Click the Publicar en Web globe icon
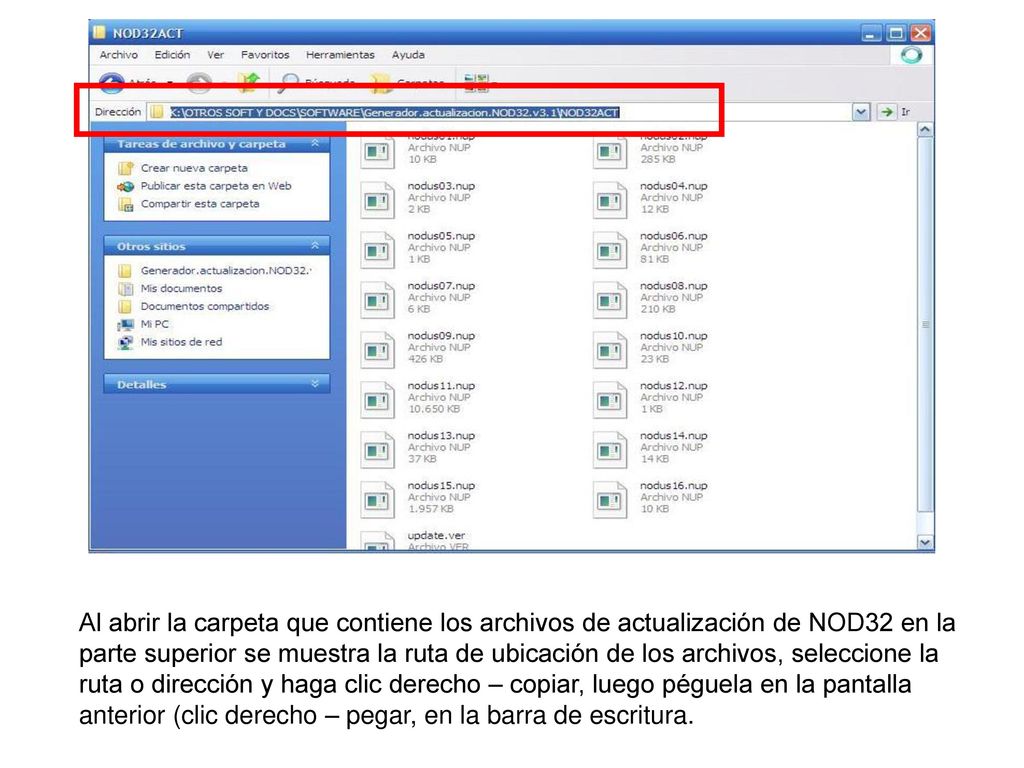The width and height of the screenshot is (1024, 768). pos(125,186)
